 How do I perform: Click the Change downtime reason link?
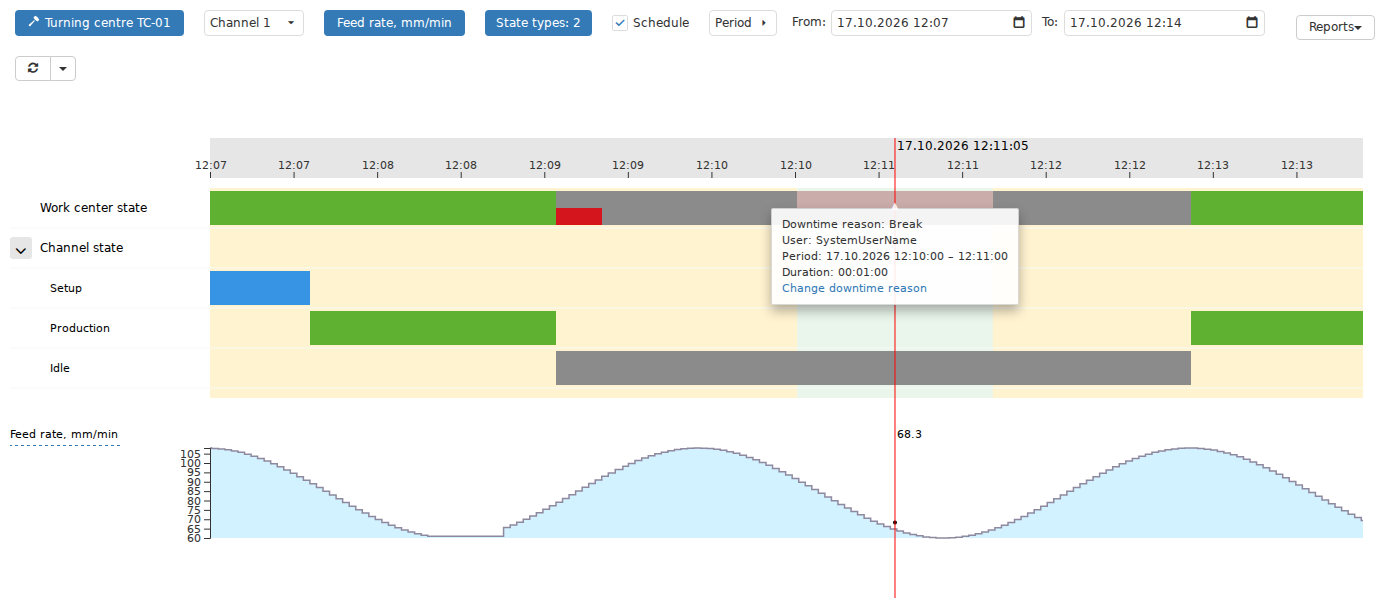854,288
